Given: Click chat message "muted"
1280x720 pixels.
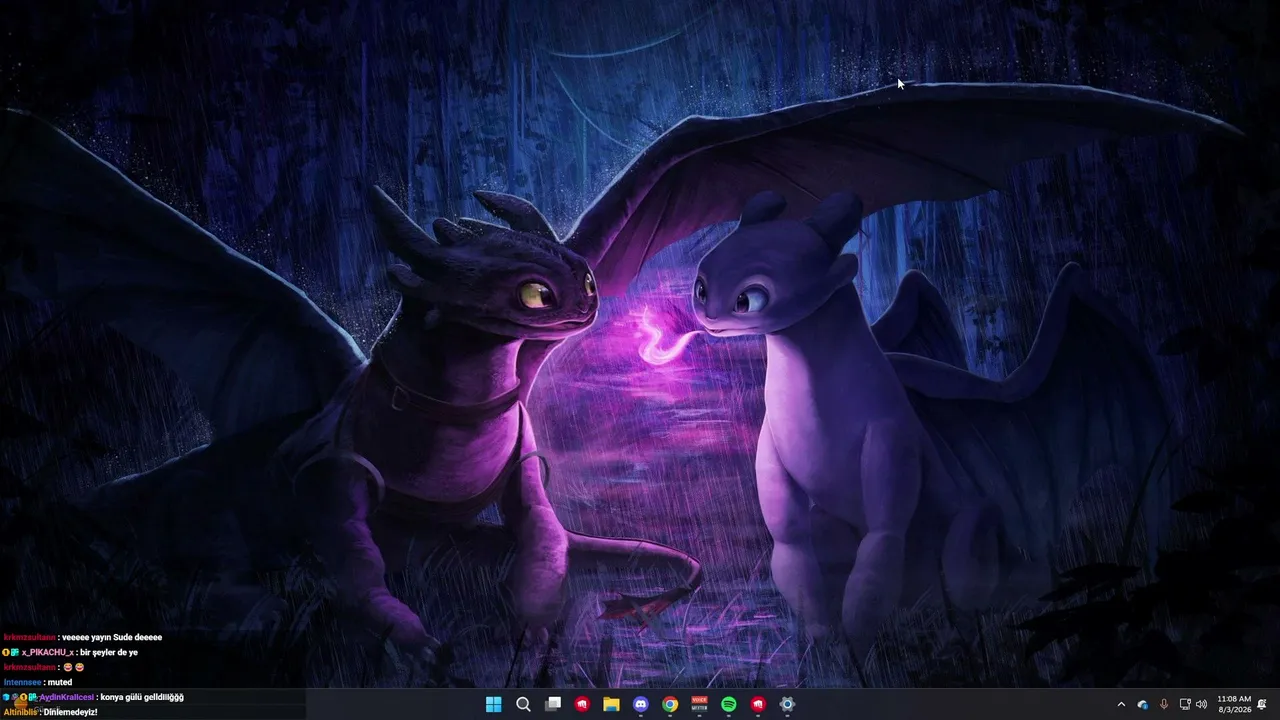Looking at the screenshot, I should [60, 682].
